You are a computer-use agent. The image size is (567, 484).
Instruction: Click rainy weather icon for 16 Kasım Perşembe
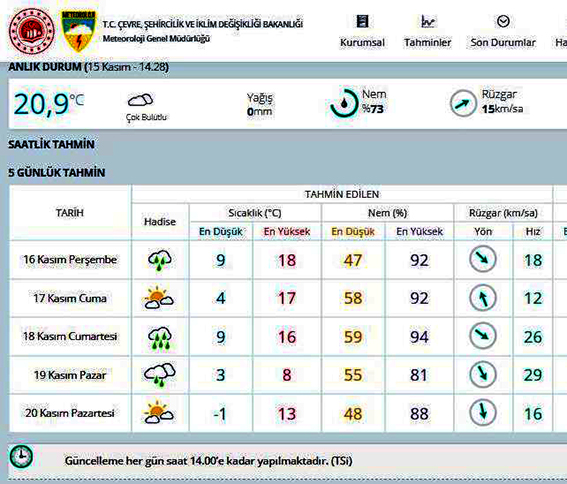coord(160,260)
